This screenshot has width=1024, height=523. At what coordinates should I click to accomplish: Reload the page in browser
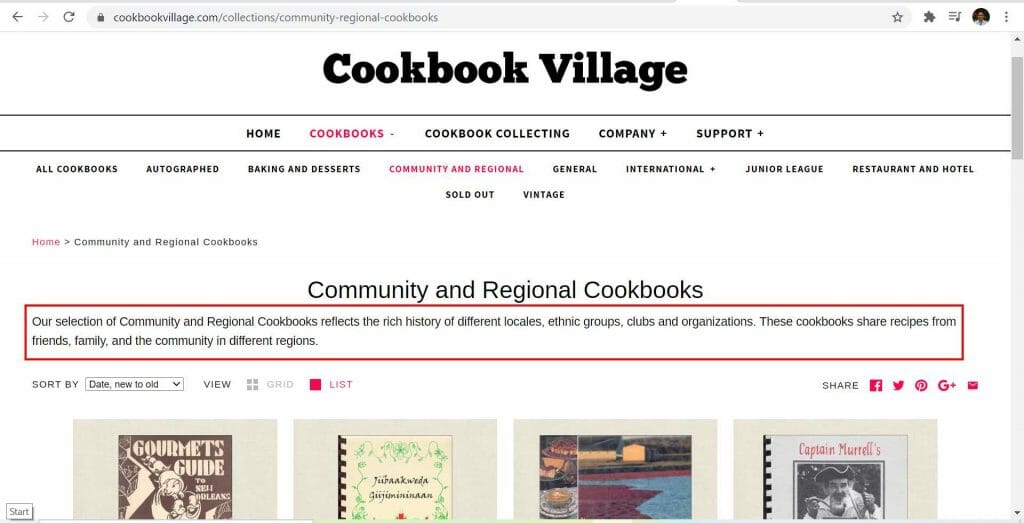pyautogui.click(x=69, y=17)
